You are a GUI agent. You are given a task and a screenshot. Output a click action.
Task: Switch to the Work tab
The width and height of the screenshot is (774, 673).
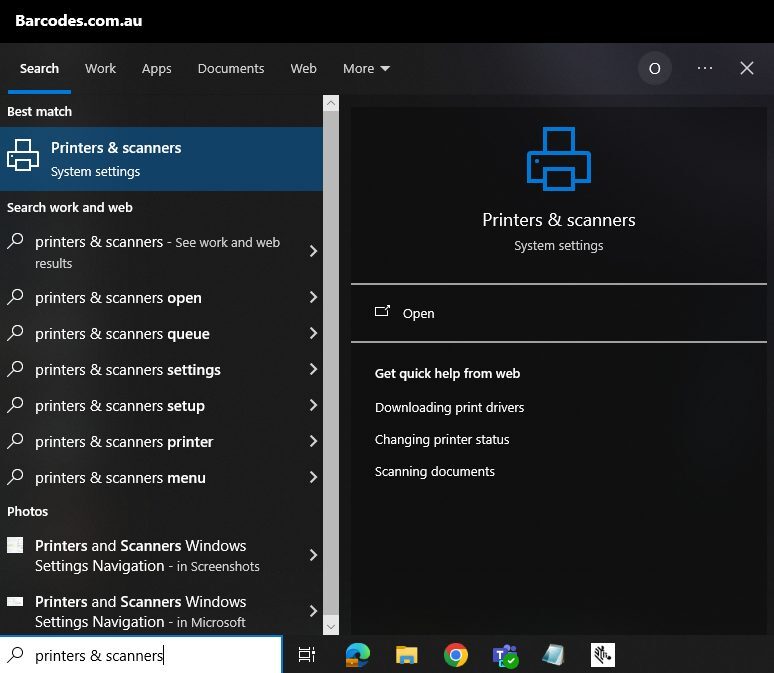pos(100,68)
